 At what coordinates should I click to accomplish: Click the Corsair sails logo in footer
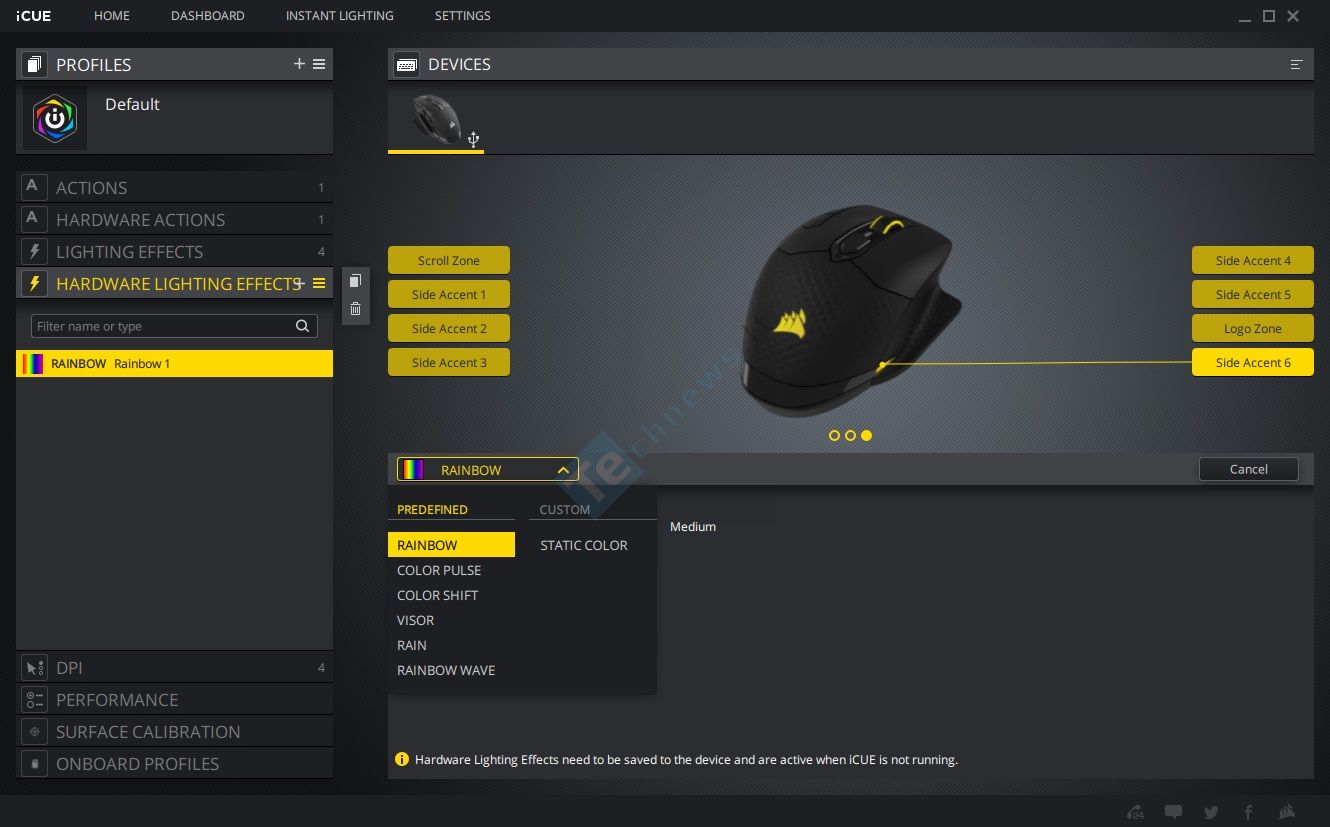[1287, 812]
